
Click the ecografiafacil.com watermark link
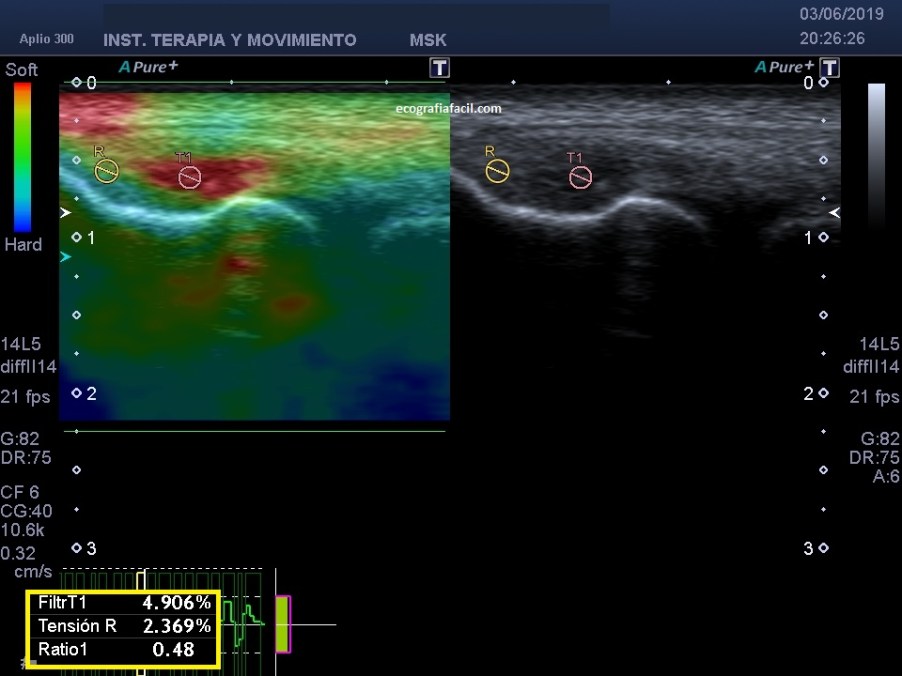(448, 108)
